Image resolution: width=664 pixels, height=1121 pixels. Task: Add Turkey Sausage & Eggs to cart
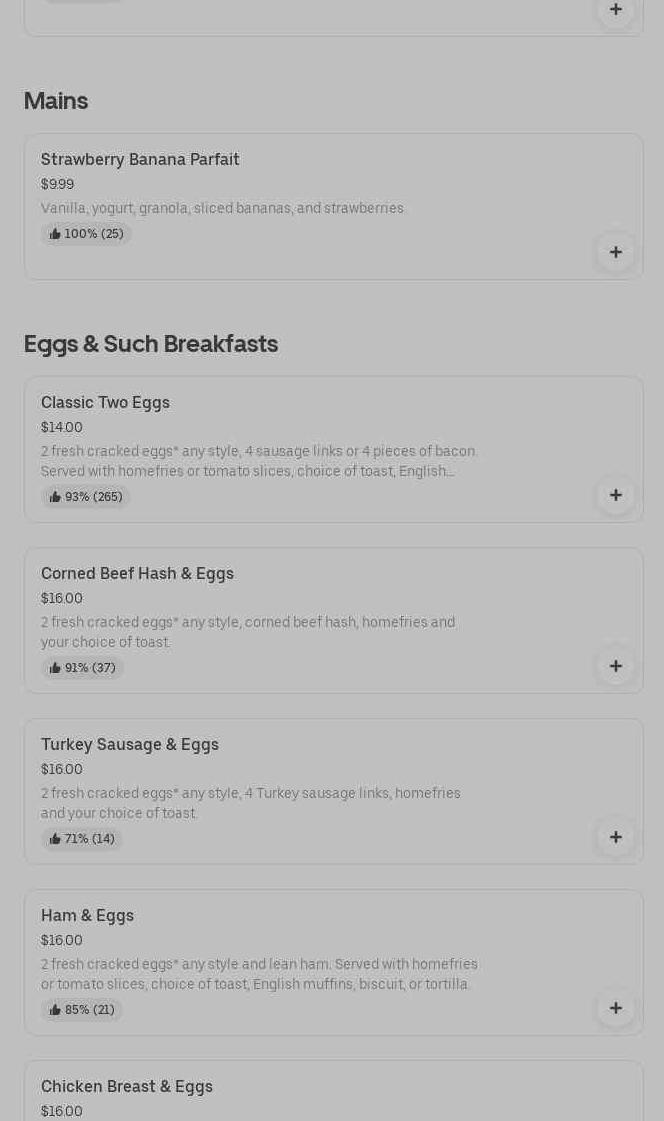tap(615, 837)
